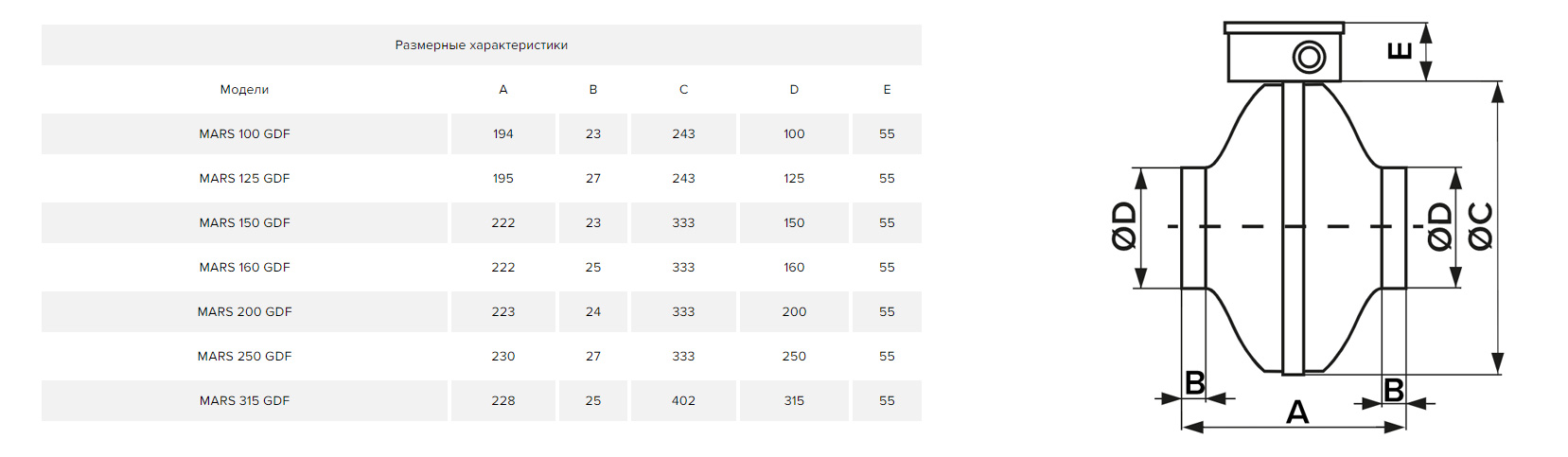Select the value 402 in column C
1568x457 pixels.
click(683, 401)
